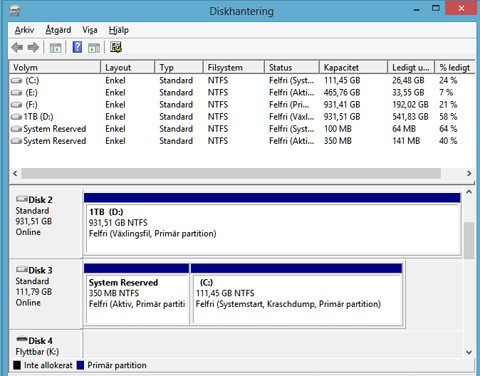Toggle the console tree pane icon
Screen dimensions: 480x376
(x=55, y=48)
